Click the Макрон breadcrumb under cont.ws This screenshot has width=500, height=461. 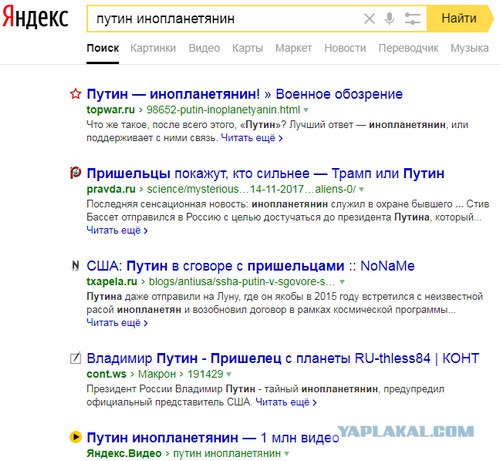(x=157, y=374)
